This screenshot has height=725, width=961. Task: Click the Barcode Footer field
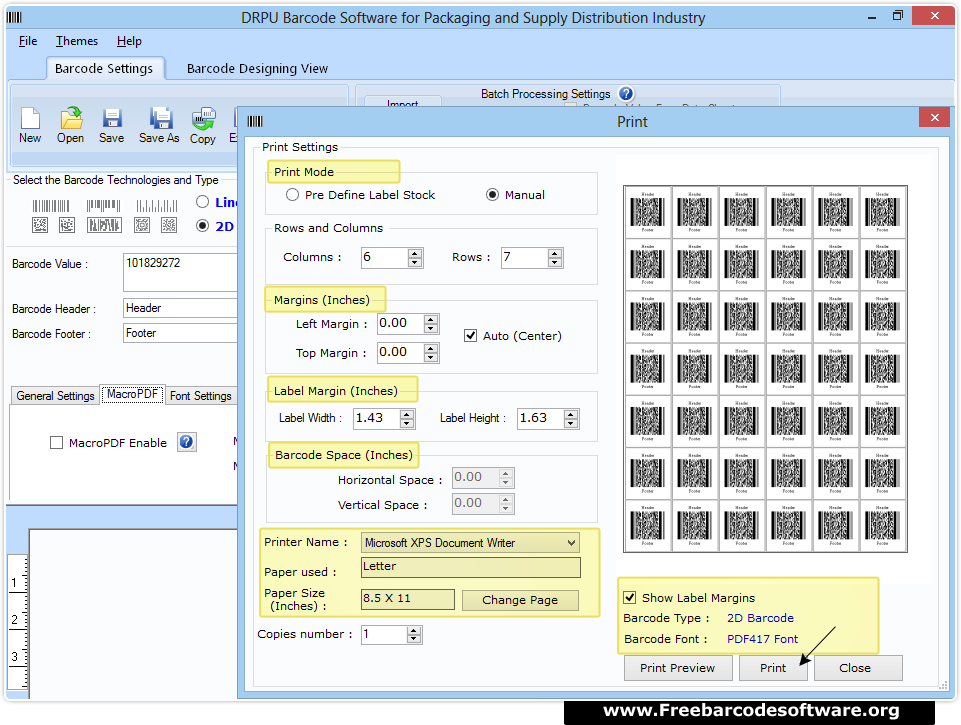click(180, 333)
